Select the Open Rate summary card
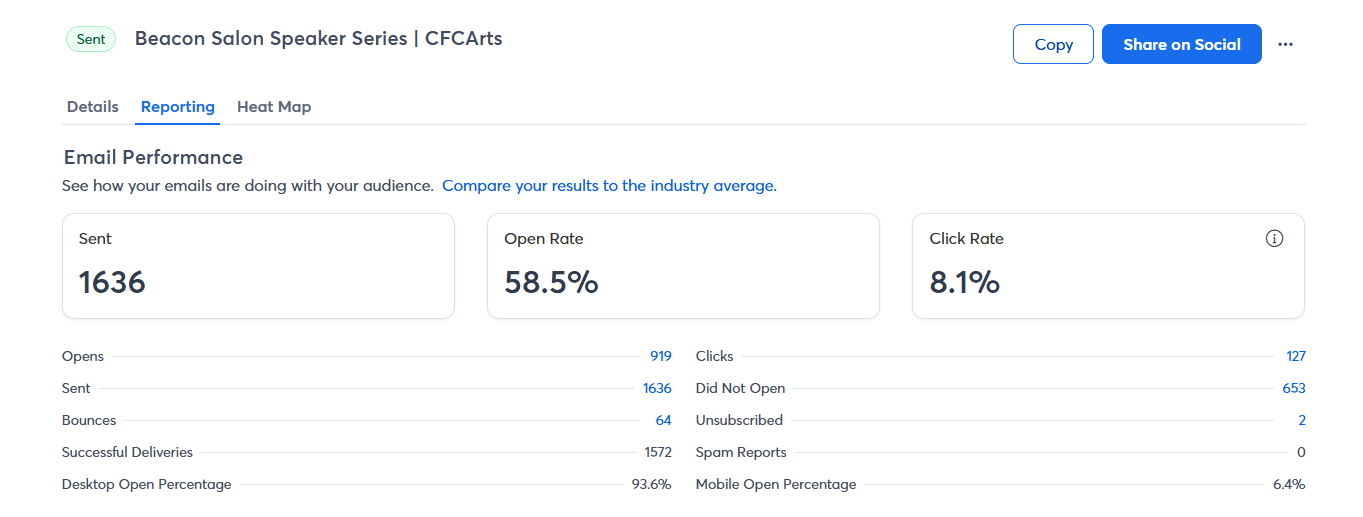The width and height of the screenshot is (1363, 517). point(683,266)
